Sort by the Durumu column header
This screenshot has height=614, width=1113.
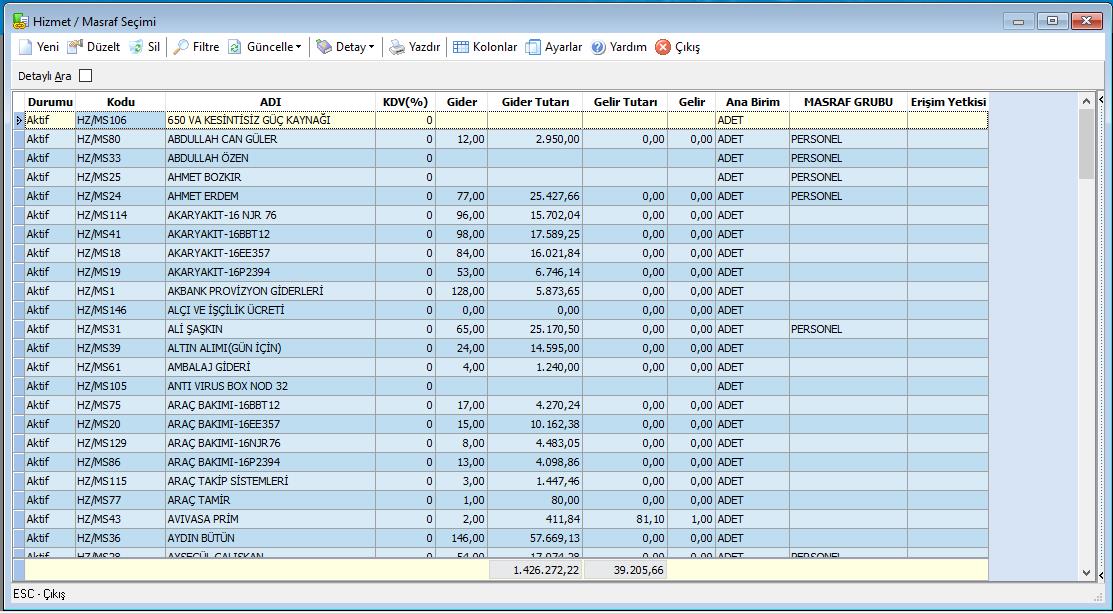(x=50, y=102)
